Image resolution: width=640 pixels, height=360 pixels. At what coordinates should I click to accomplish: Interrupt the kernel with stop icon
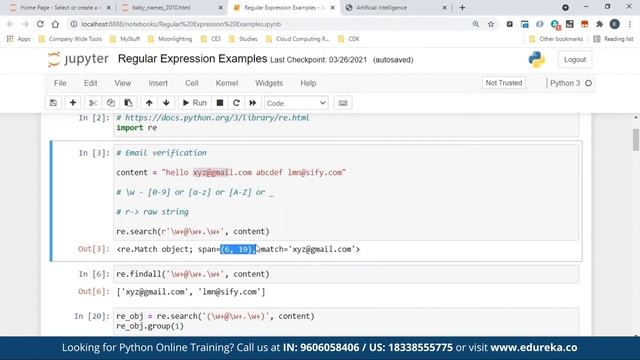pos(220,103)
